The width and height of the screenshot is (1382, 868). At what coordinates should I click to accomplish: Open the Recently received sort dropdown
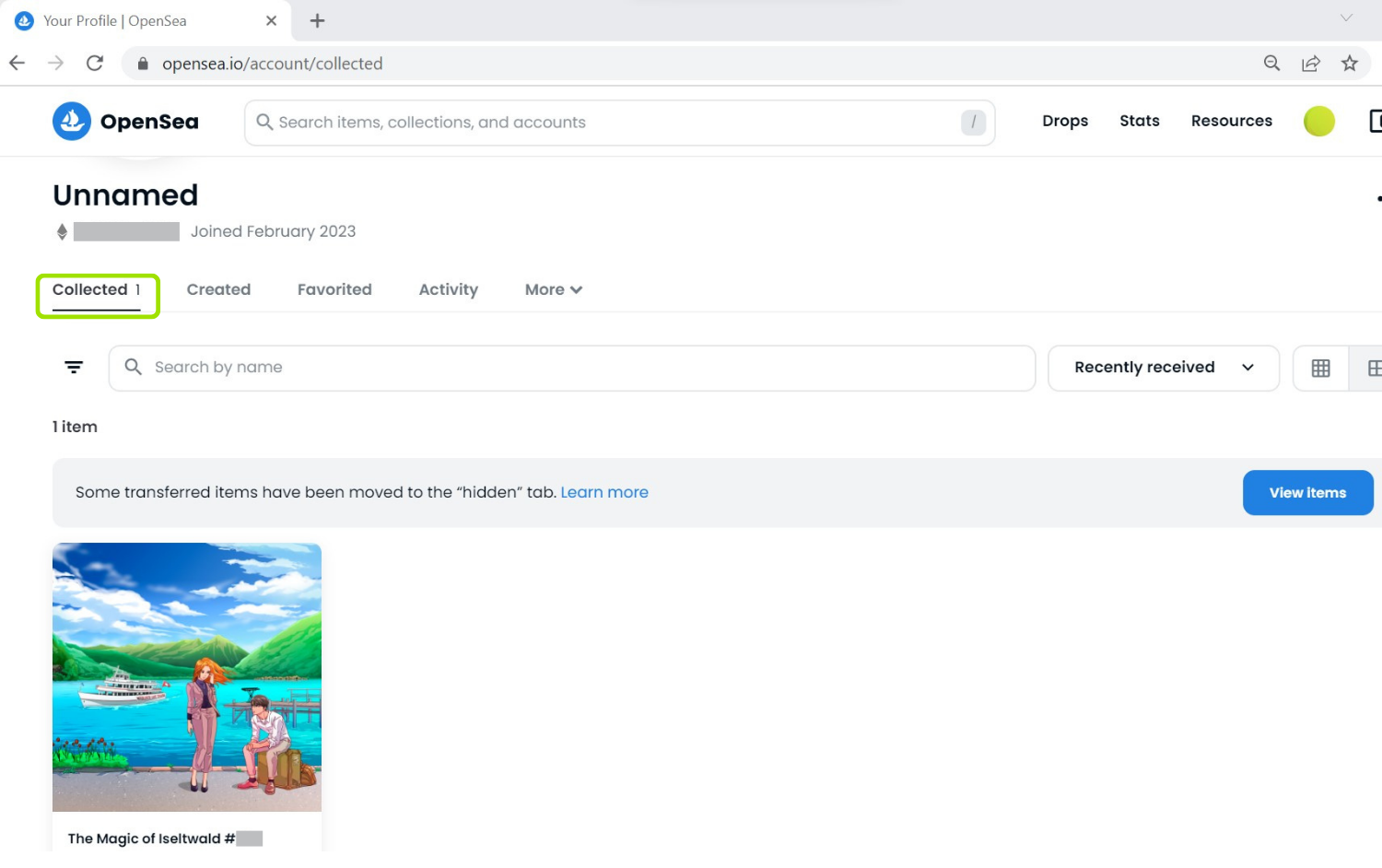click(x=1164, y=368)
